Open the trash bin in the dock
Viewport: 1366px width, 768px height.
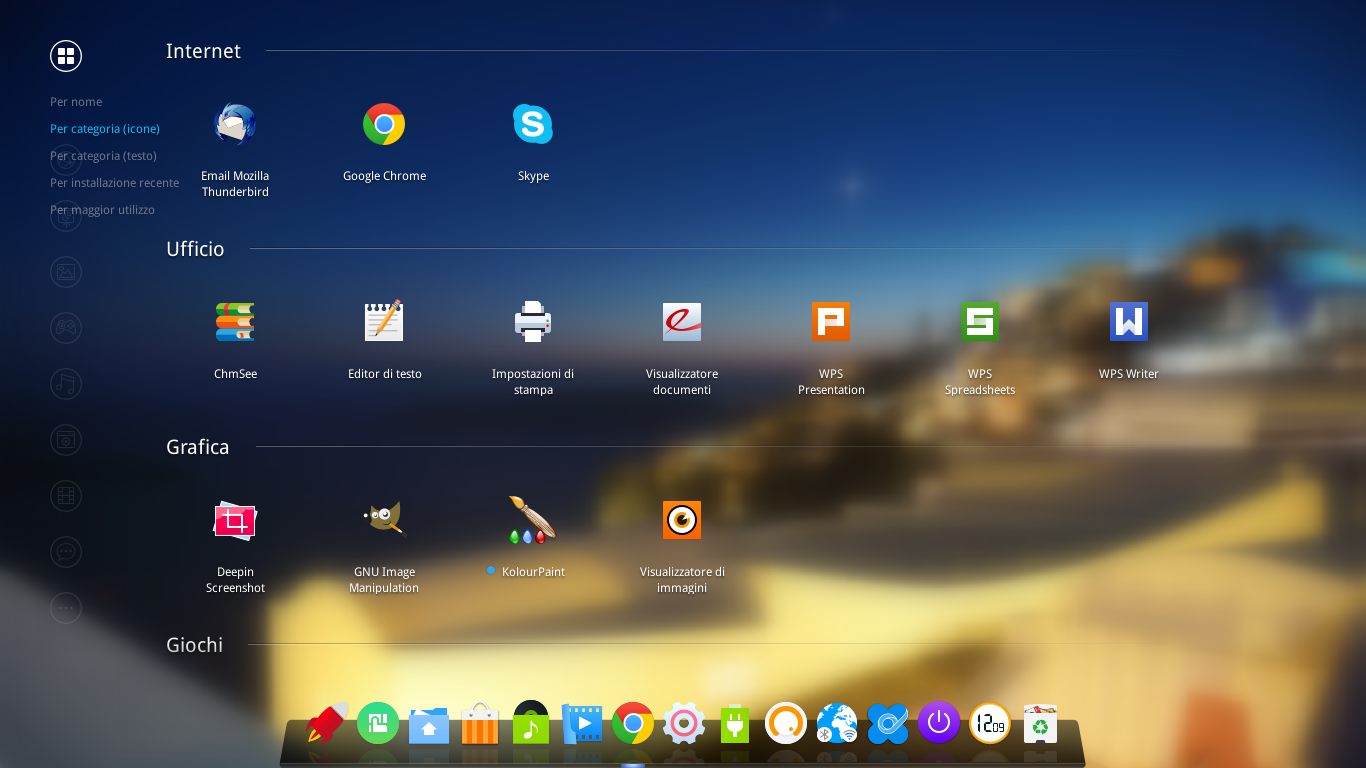pos(1040,724)
